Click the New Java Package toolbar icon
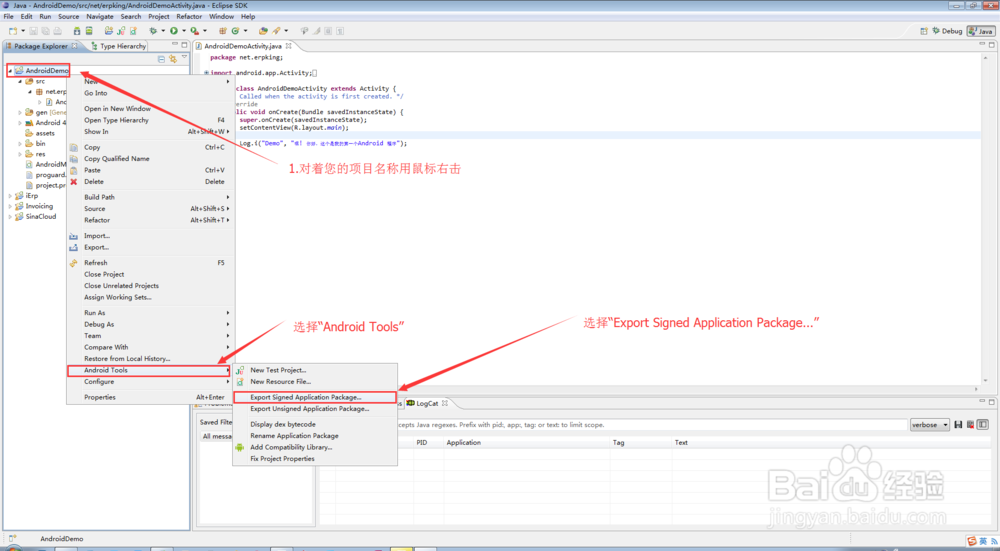Screen dimensions: 1000x551 (x=223, y=31)
